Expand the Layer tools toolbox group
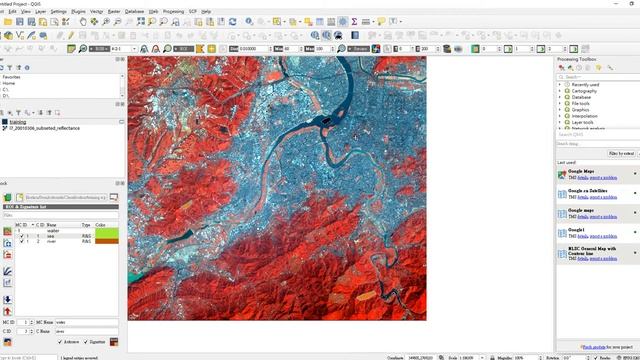The width and height of the screenshot is (640, 360). tap(560, 122)
